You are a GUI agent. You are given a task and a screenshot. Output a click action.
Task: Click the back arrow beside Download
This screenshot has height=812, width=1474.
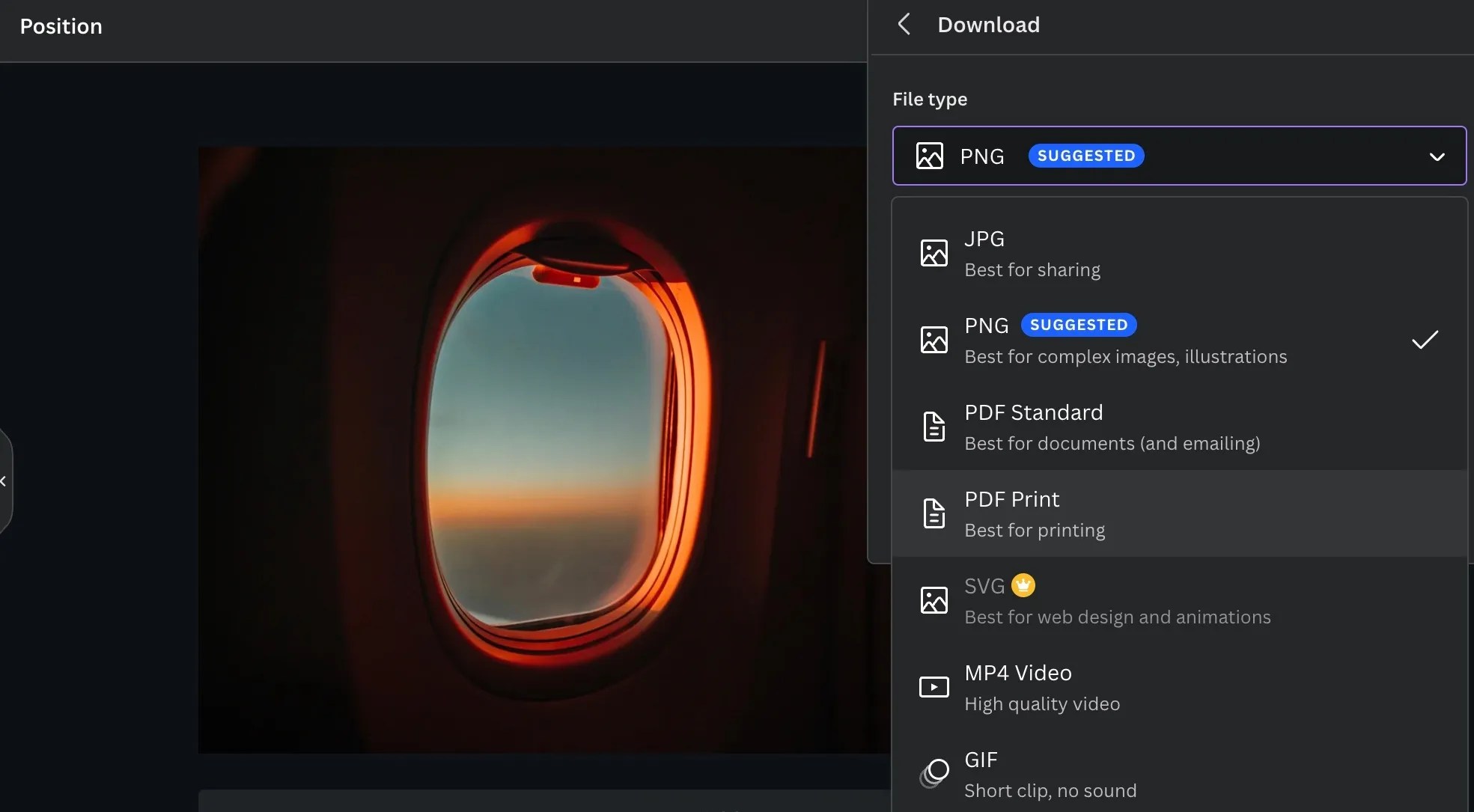(904, 25)
